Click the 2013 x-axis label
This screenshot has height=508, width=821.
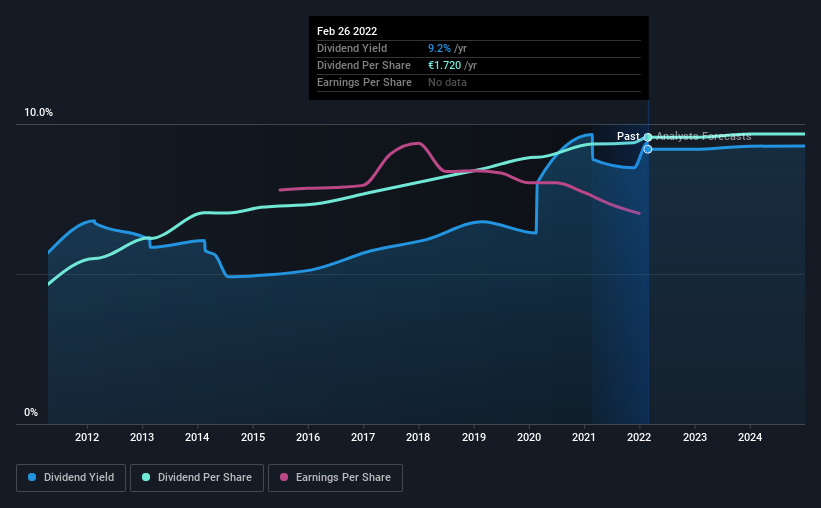click(x=142, y=437)
